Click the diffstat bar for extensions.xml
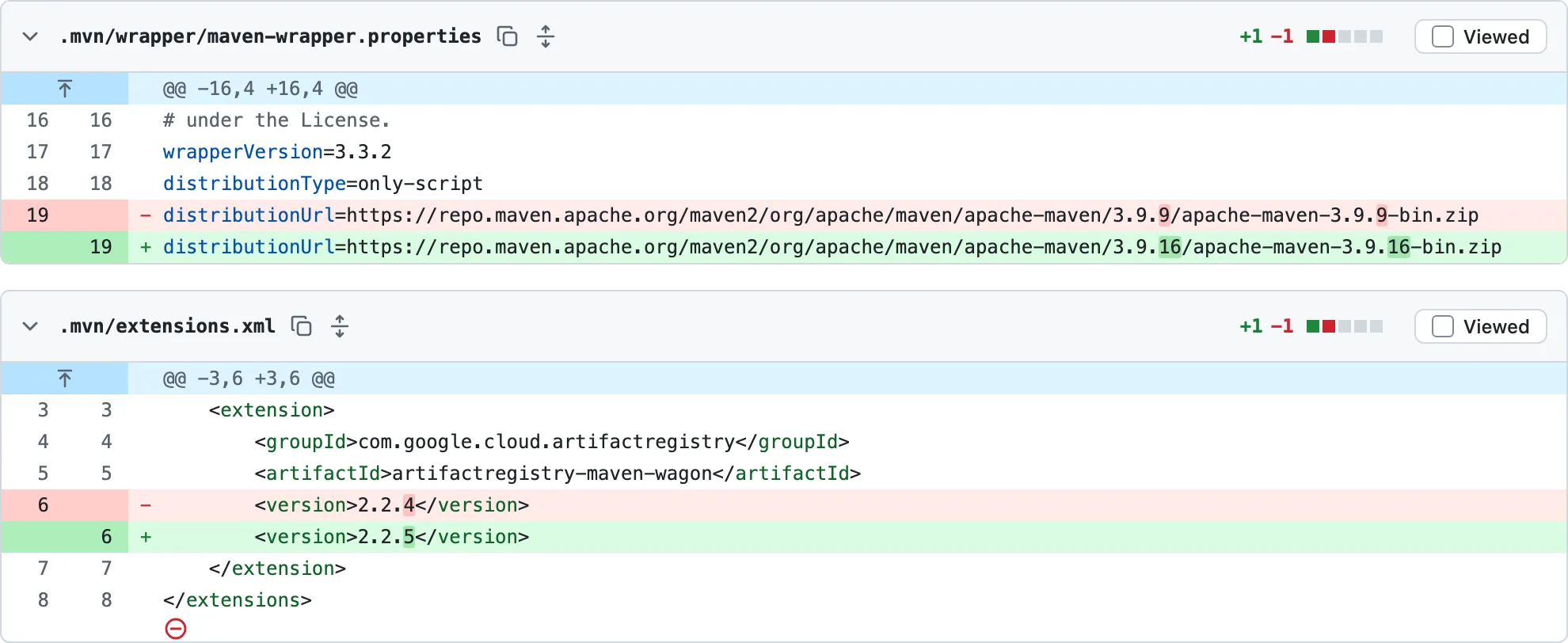The height and width of the screenshot is (643, 1568). pos(1345,326)
